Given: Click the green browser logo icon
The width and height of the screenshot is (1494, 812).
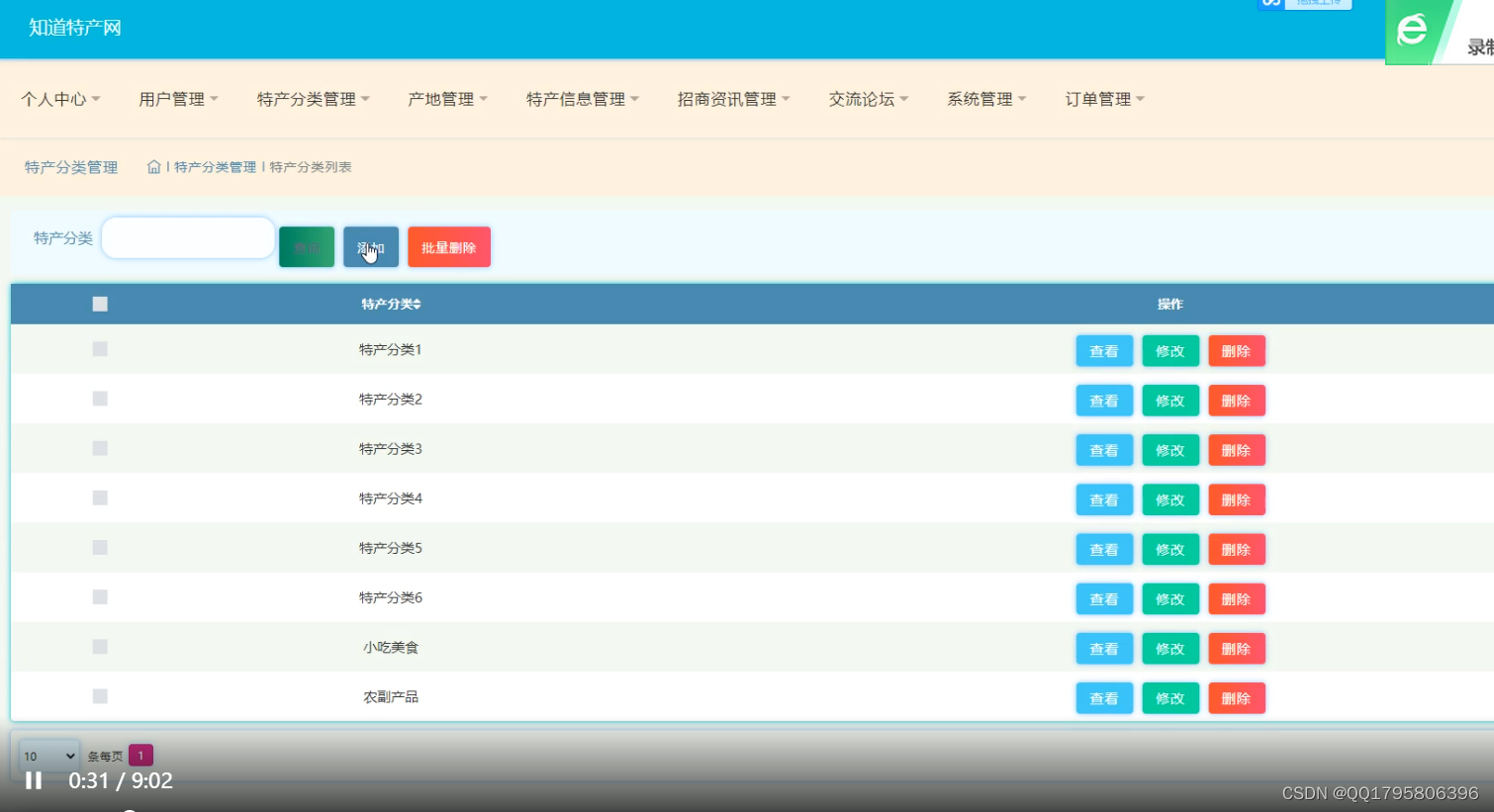Looking at the screenshot, I should coord(1412,30).
